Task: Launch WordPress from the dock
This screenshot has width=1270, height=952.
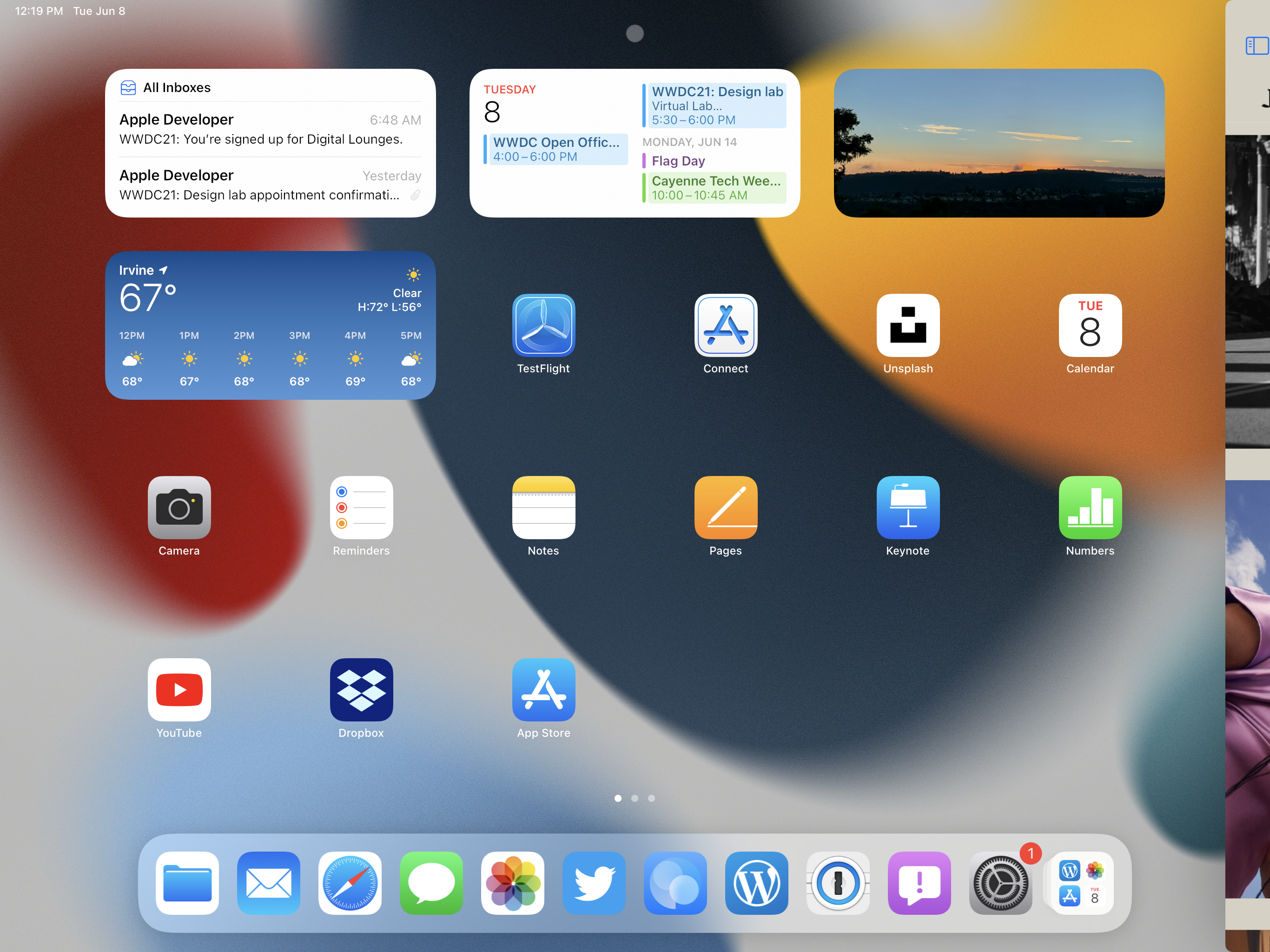Action: [757, 883]
